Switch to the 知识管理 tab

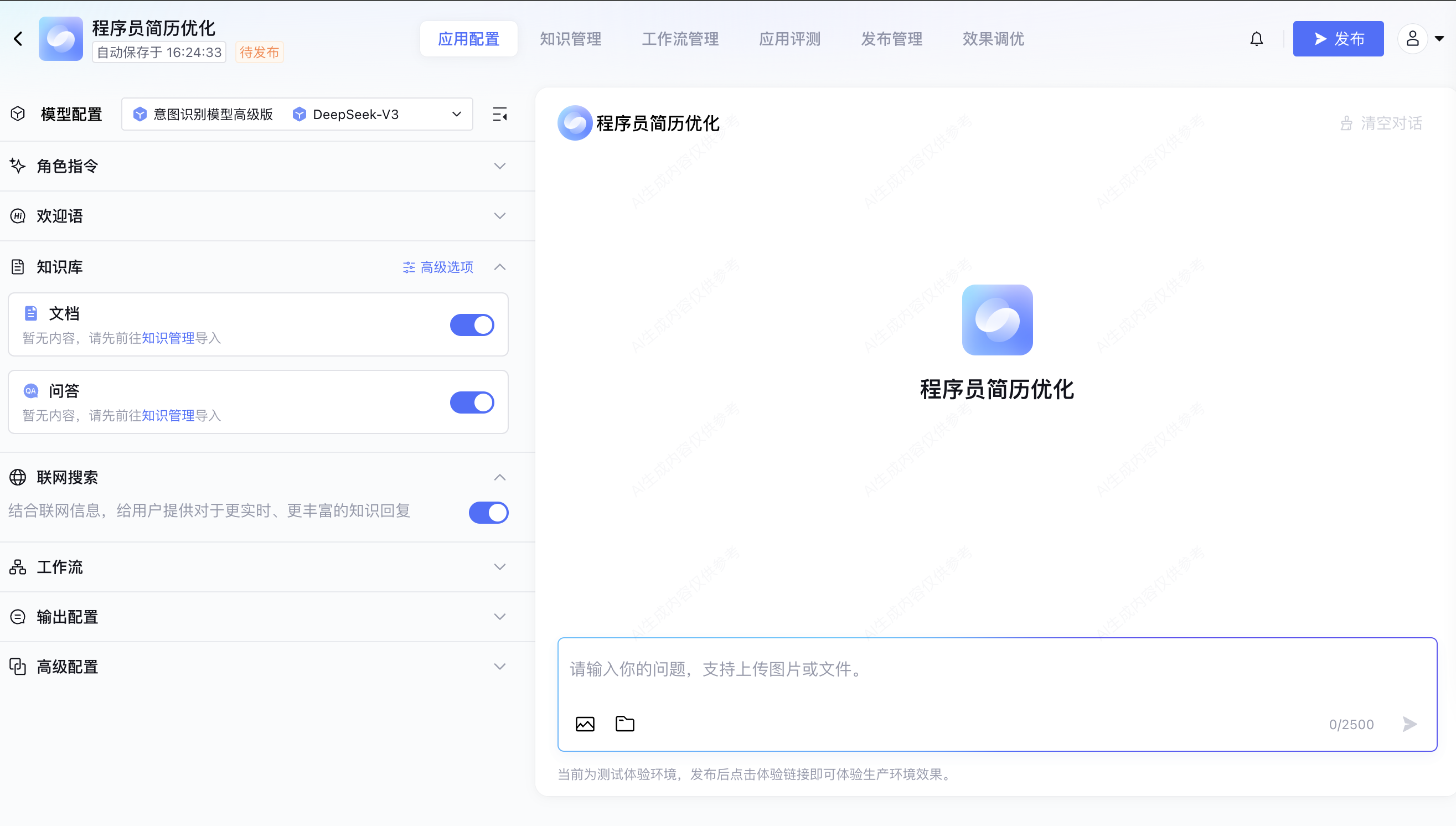tap(570, 39)
